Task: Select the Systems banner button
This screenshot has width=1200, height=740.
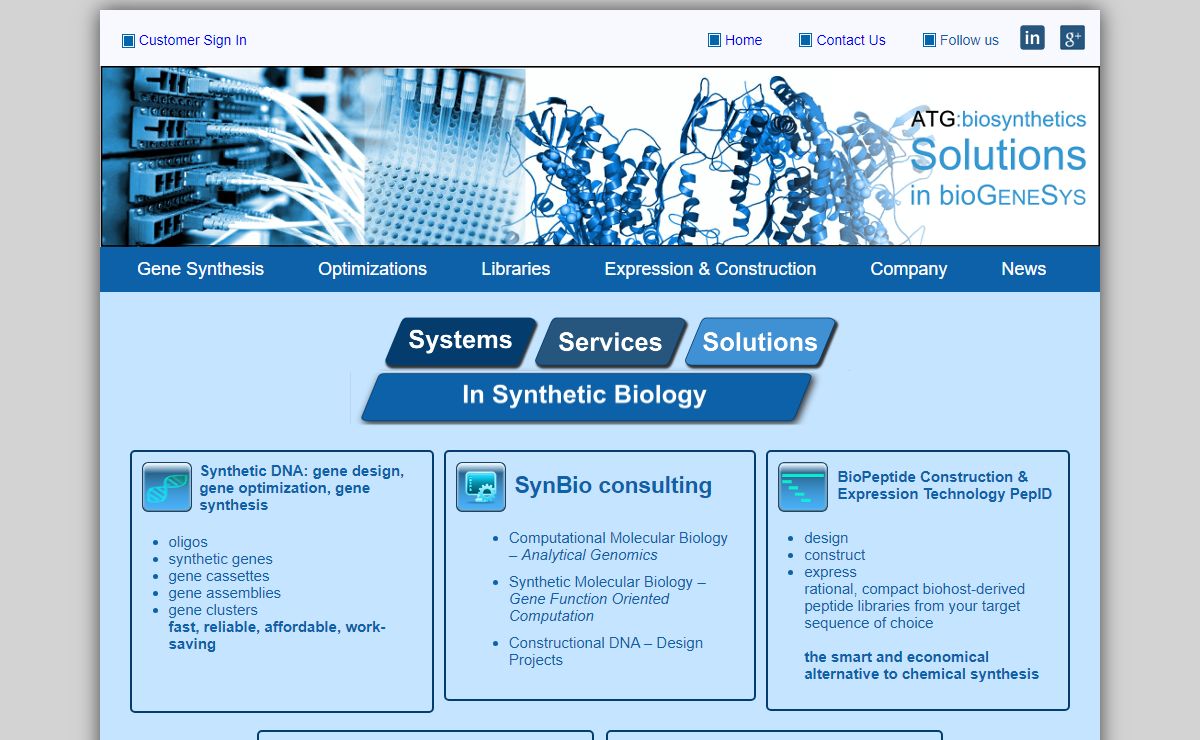Action: [461, 341]
